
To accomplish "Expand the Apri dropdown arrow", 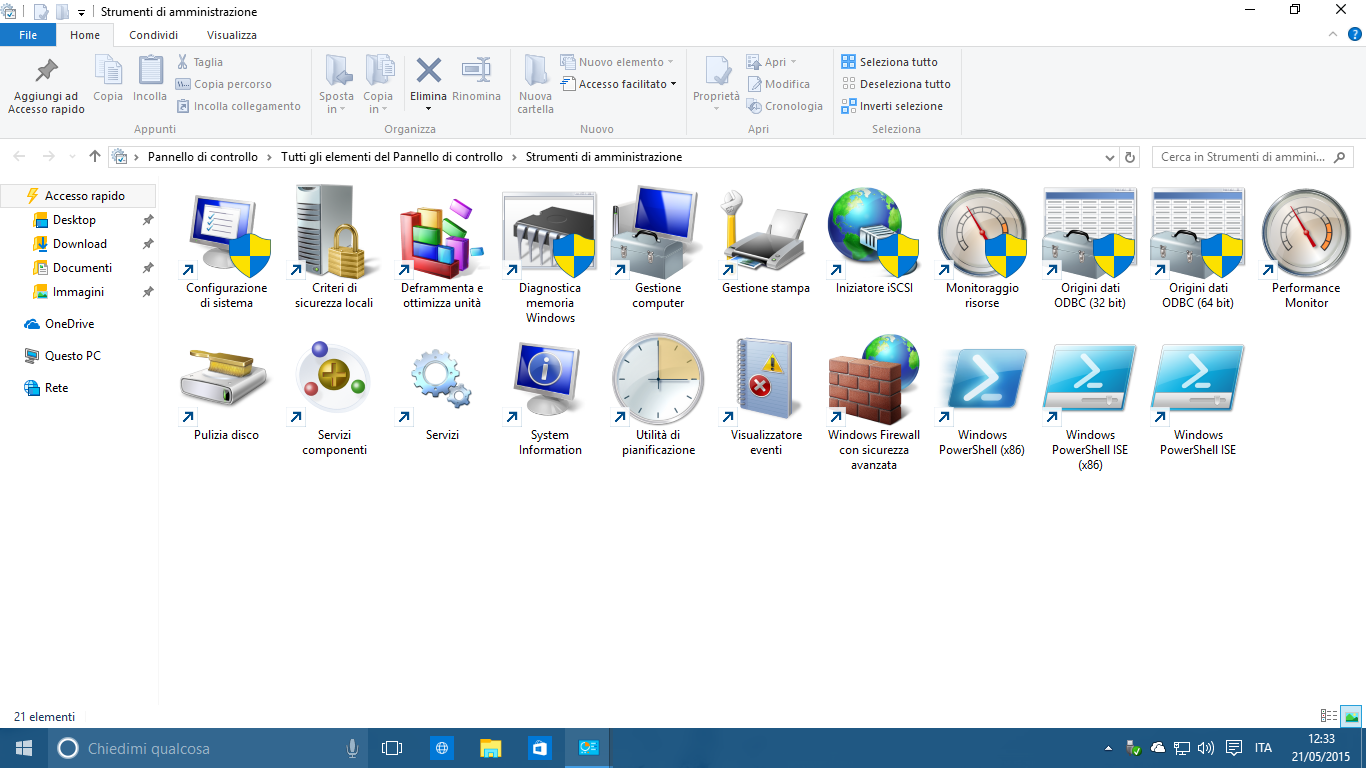I will 794,62.
